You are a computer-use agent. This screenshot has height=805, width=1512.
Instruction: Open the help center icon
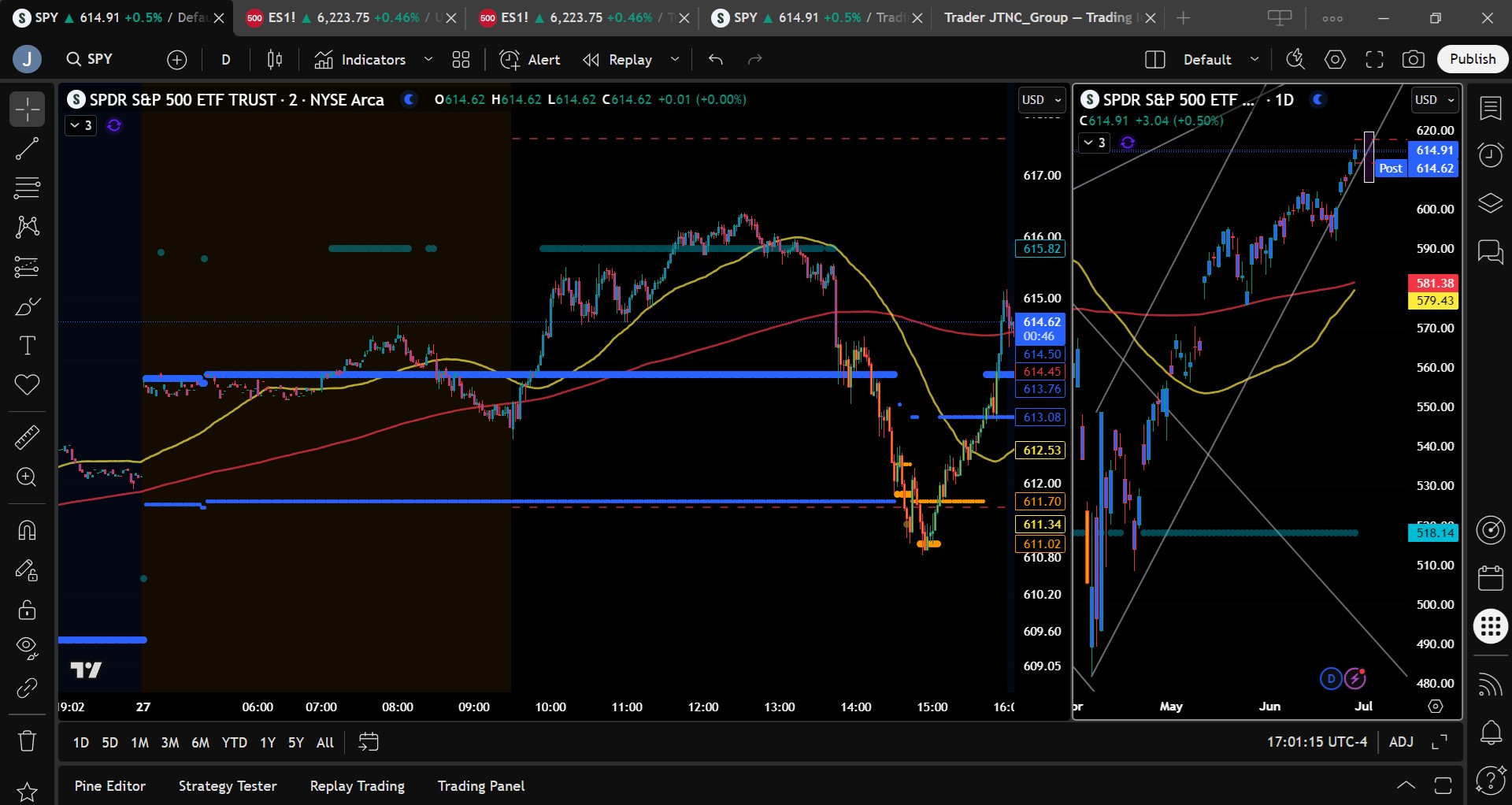coord(1490,781)
